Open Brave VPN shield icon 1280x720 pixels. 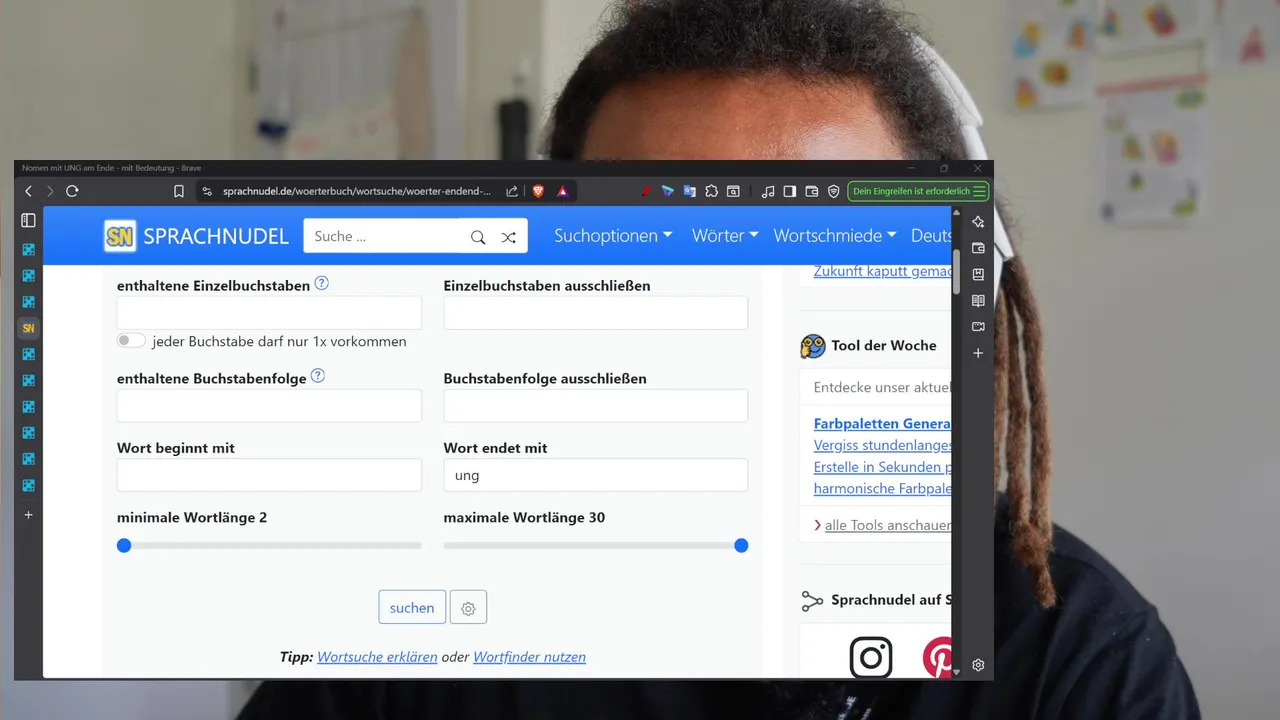833,191
